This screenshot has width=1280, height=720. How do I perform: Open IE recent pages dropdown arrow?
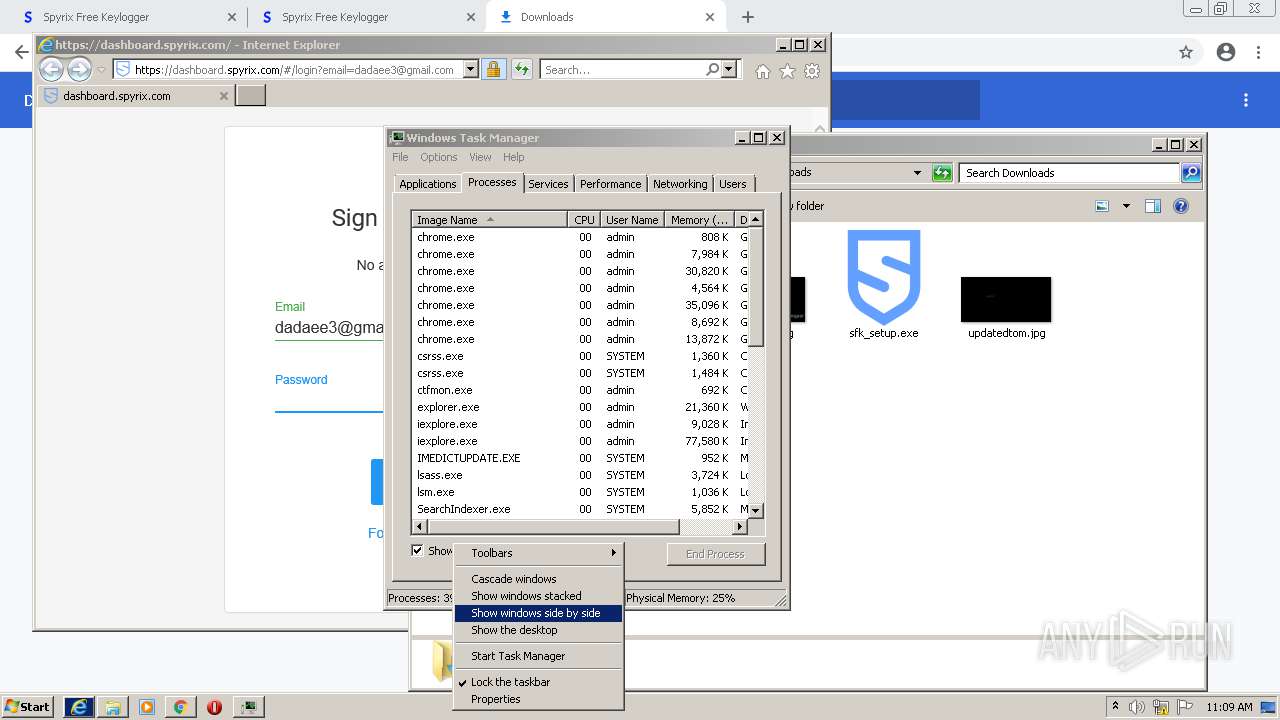pyautogui.click(x=101, y=70)
